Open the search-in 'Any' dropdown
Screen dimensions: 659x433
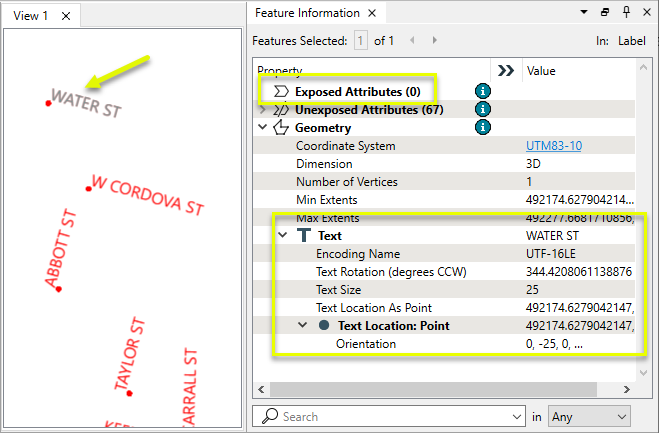(592, 416)
